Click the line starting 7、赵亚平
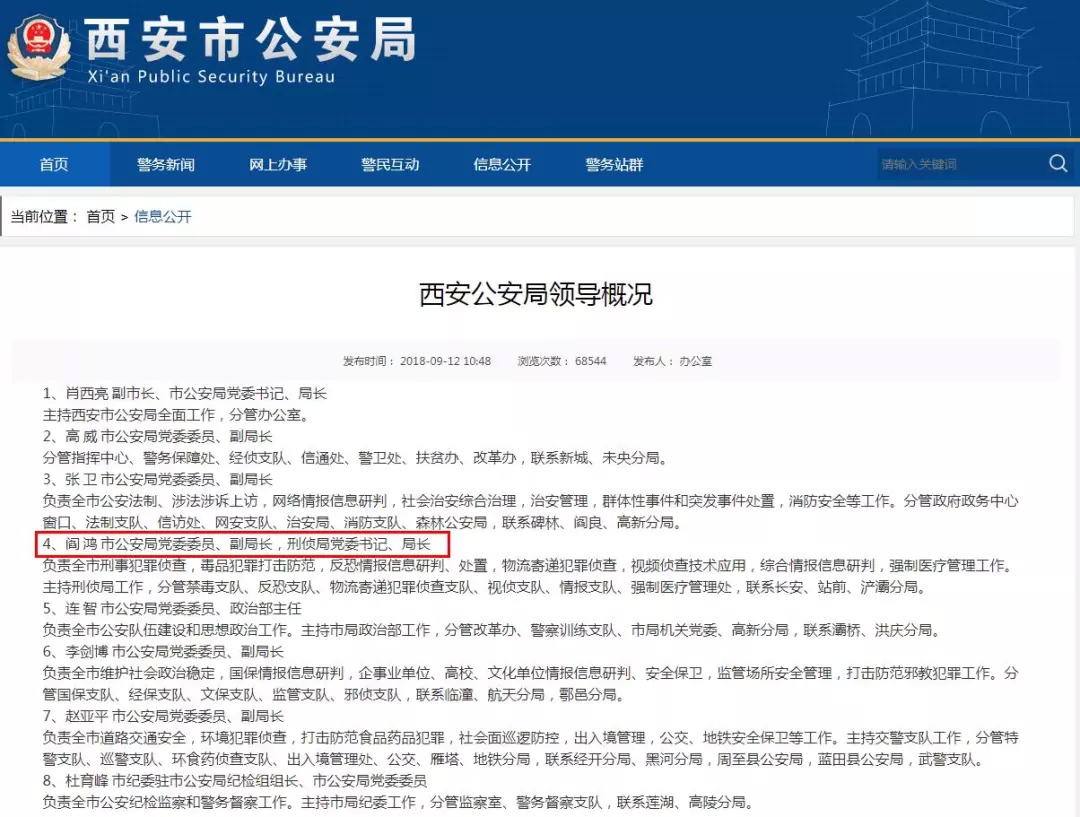 coord(163,716)
